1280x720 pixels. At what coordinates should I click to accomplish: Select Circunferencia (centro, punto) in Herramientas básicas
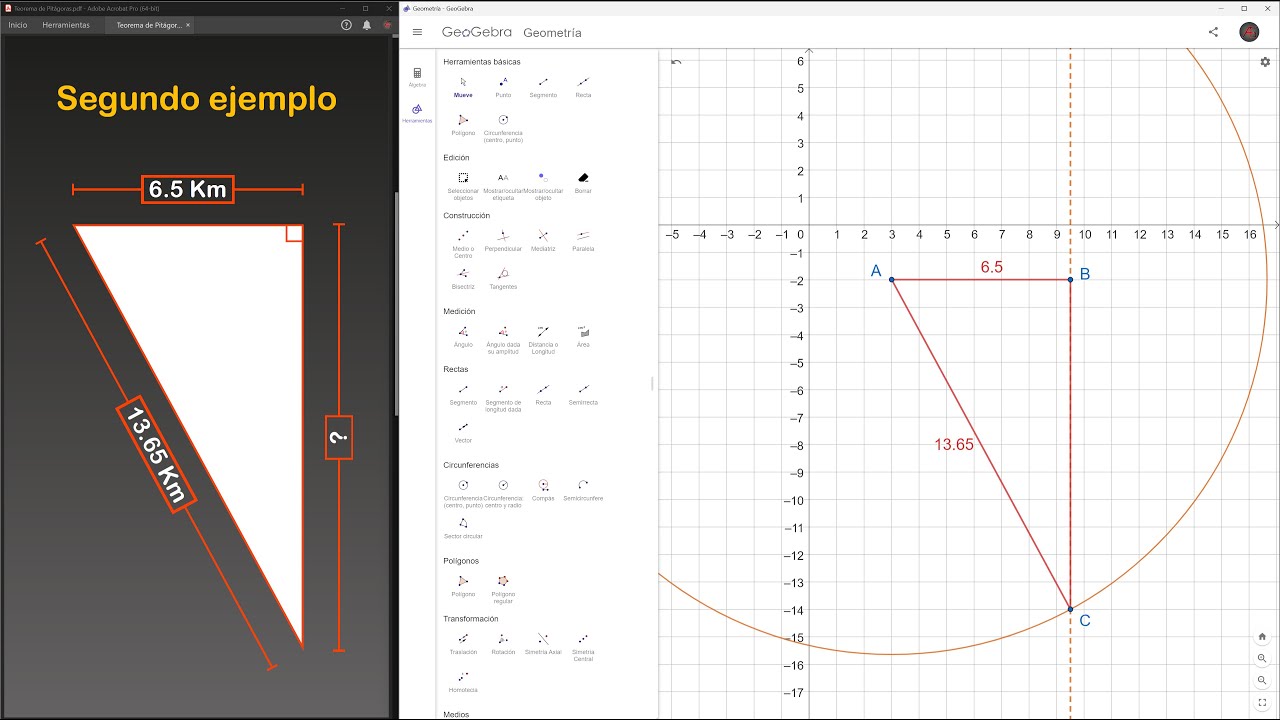(x=503, y=128)
